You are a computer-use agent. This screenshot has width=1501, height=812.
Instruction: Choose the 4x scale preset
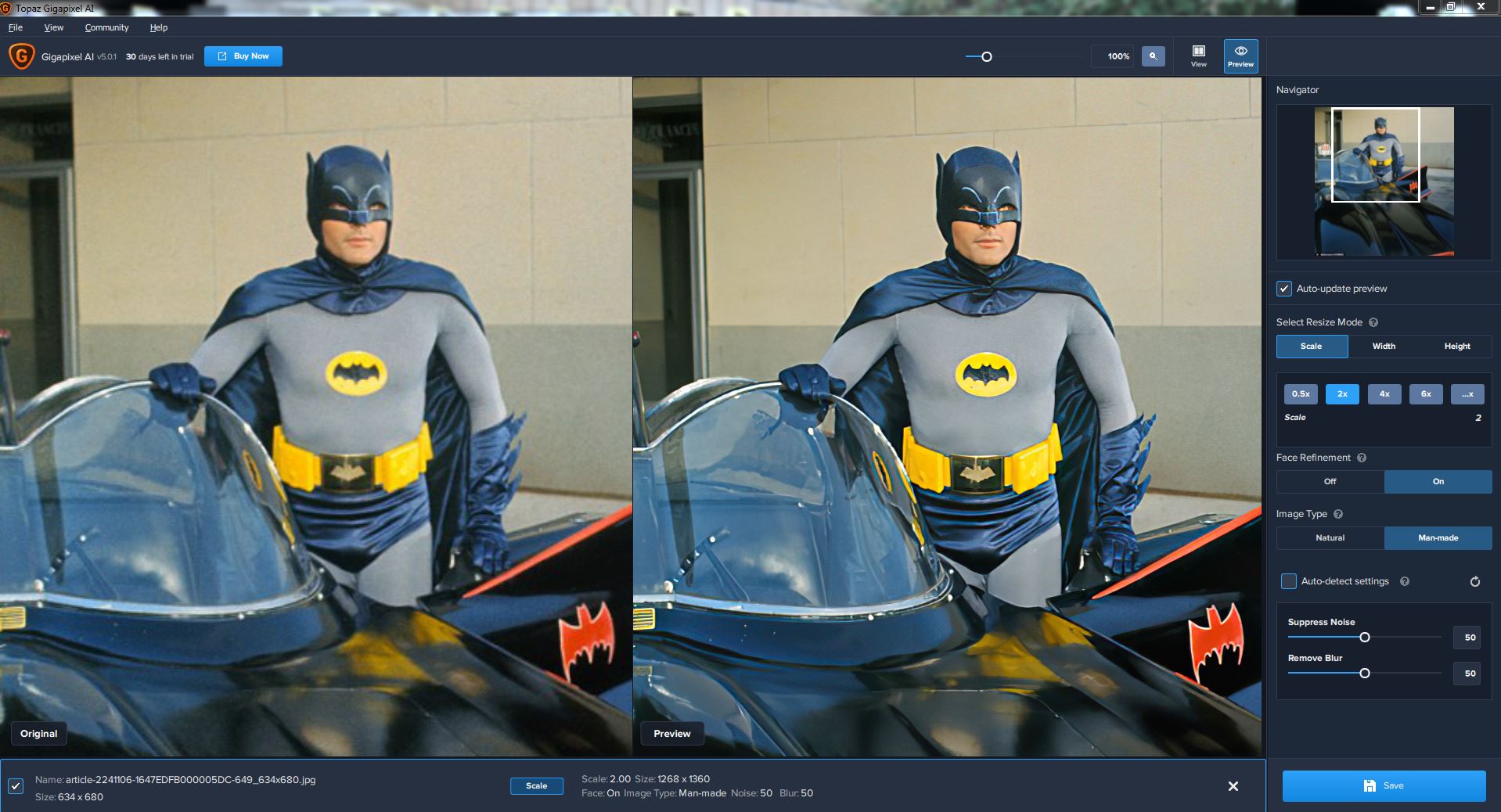click(1384, 393)
